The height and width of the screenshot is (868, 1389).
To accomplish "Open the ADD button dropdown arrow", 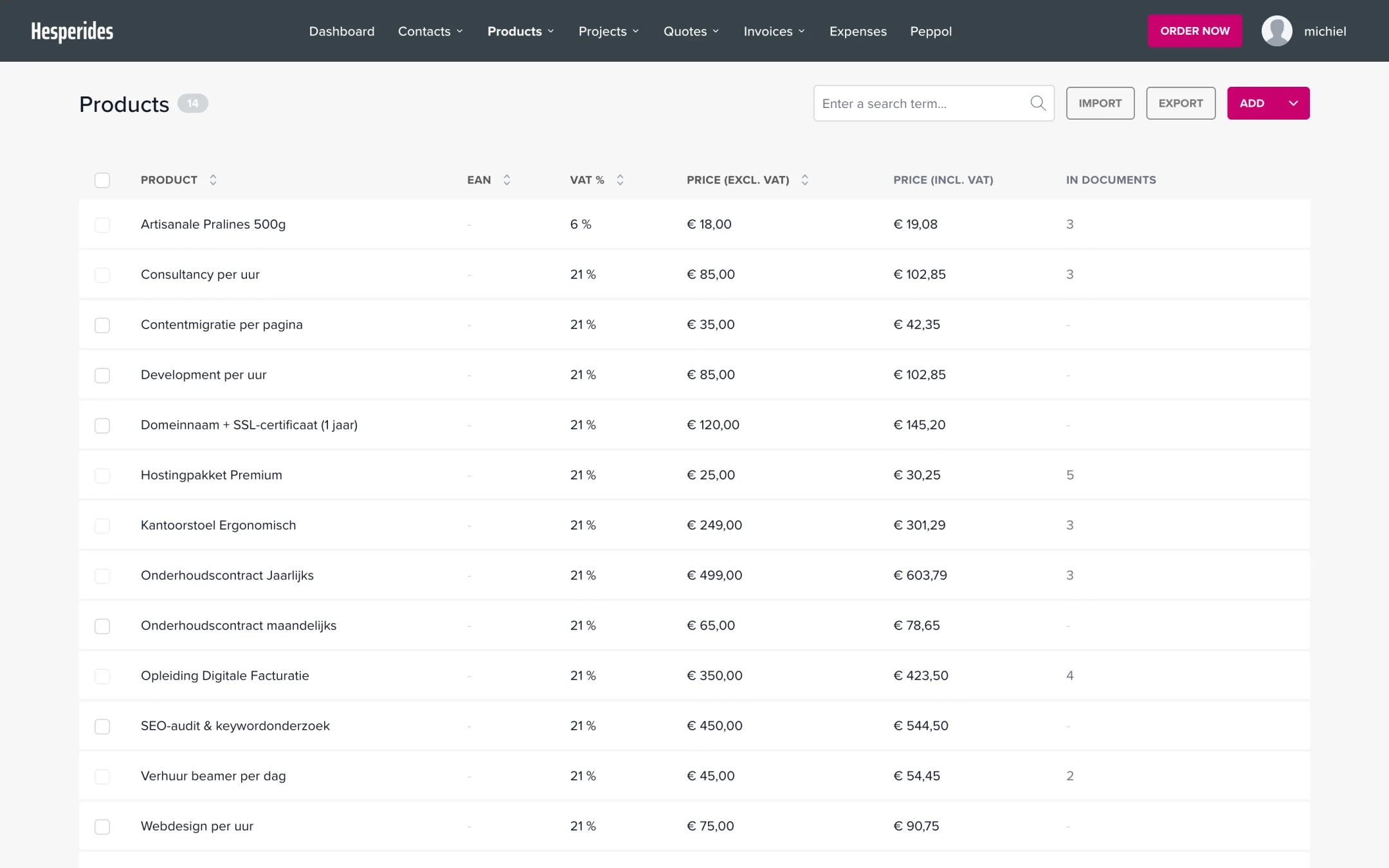I will (1293, 103).
